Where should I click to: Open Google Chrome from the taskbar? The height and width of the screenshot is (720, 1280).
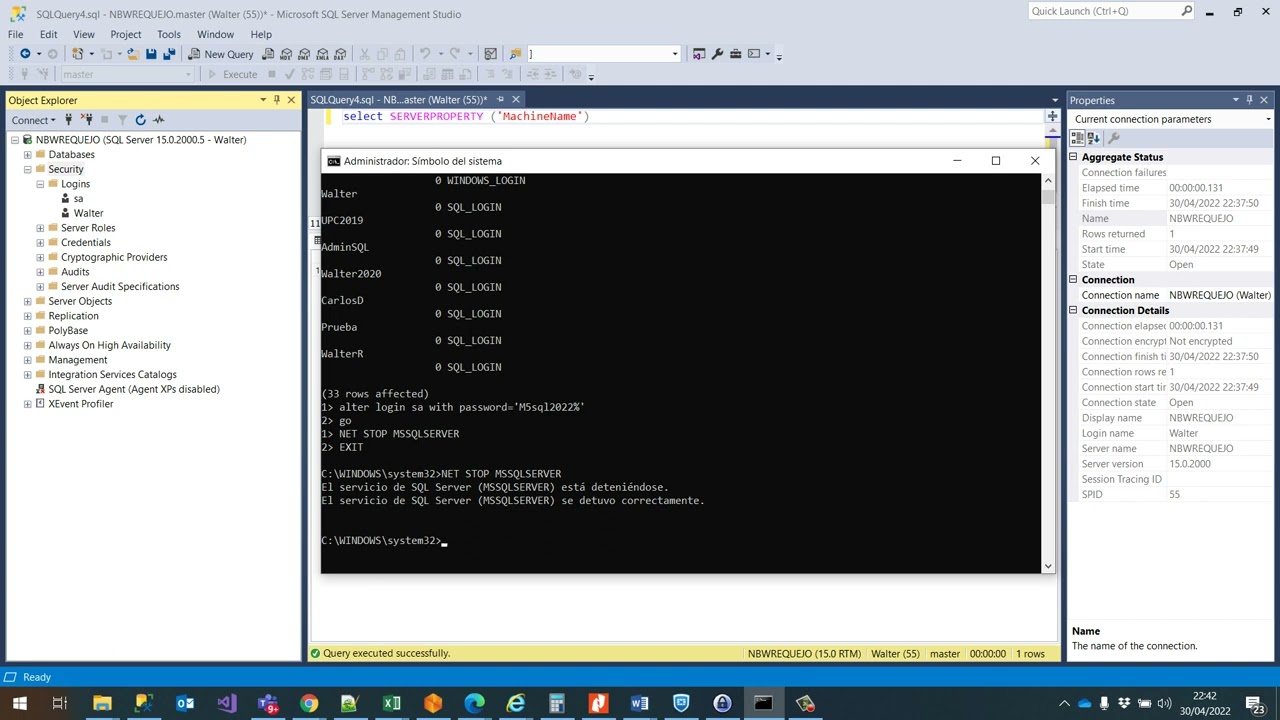309,704
